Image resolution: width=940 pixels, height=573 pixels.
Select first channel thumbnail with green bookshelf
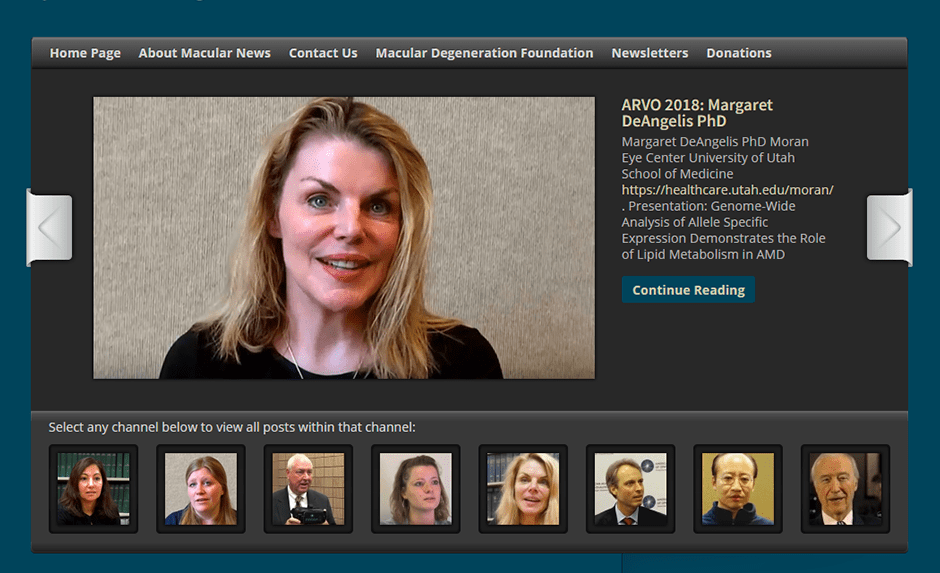93,489
